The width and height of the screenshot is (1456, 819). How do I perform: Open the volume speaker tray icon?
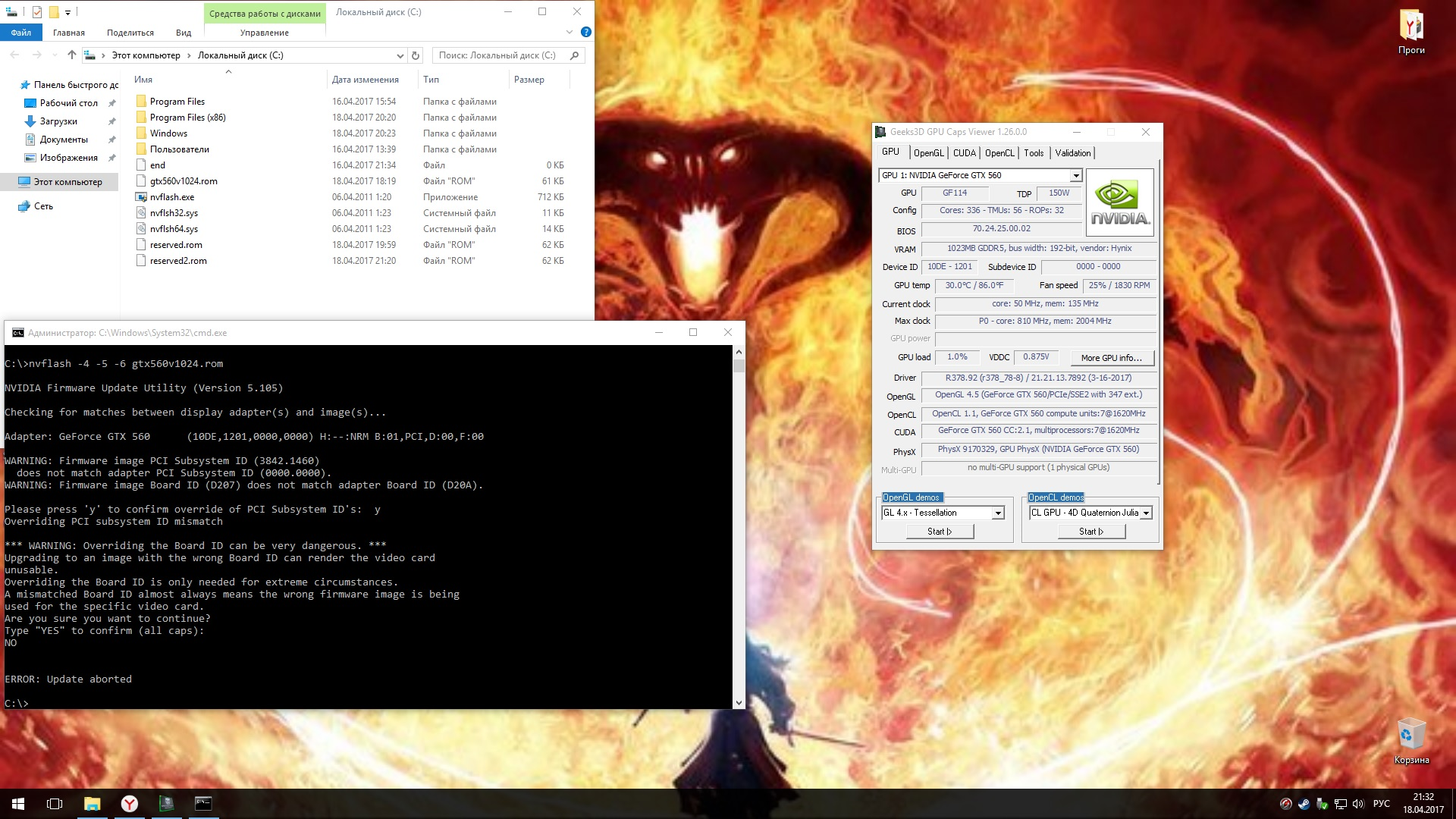(x=1357, y=804)
